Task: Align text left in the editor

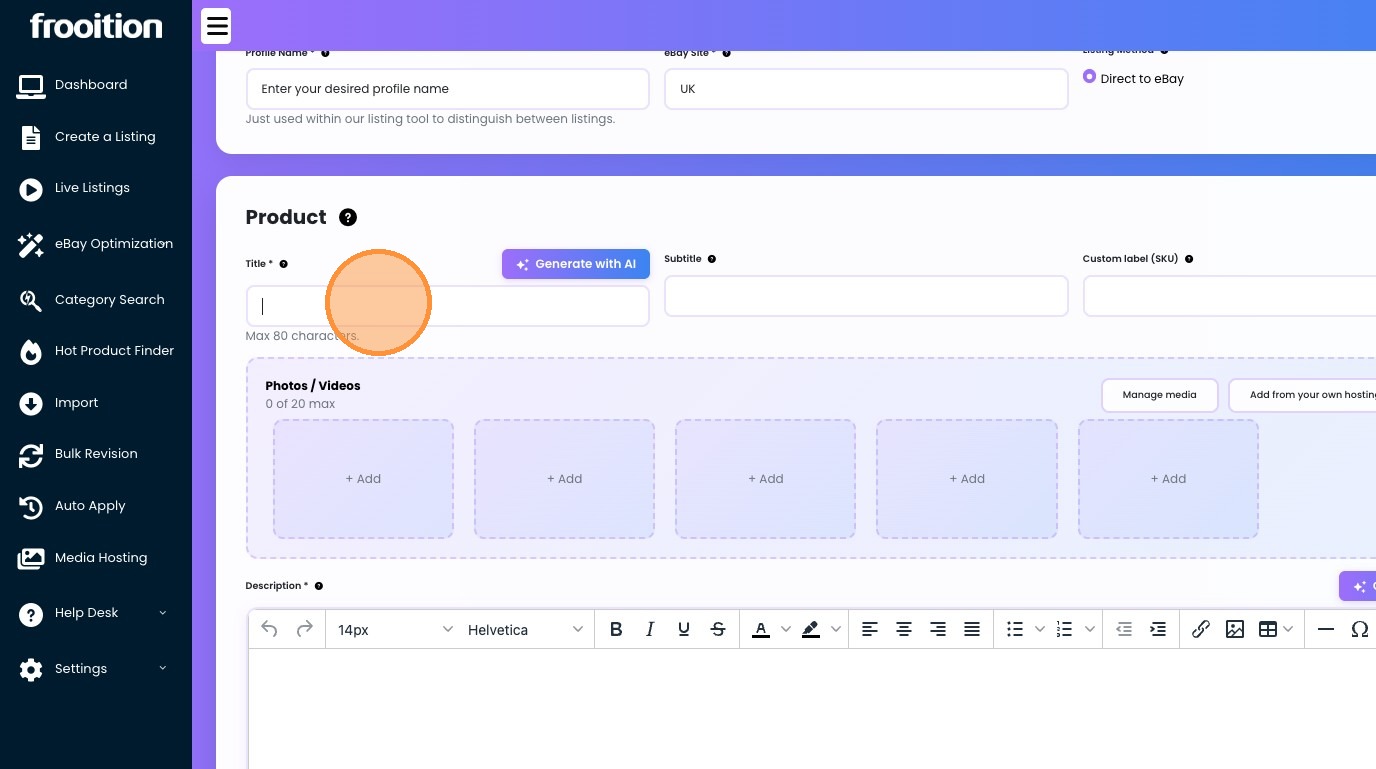Action: pos(870,629)
